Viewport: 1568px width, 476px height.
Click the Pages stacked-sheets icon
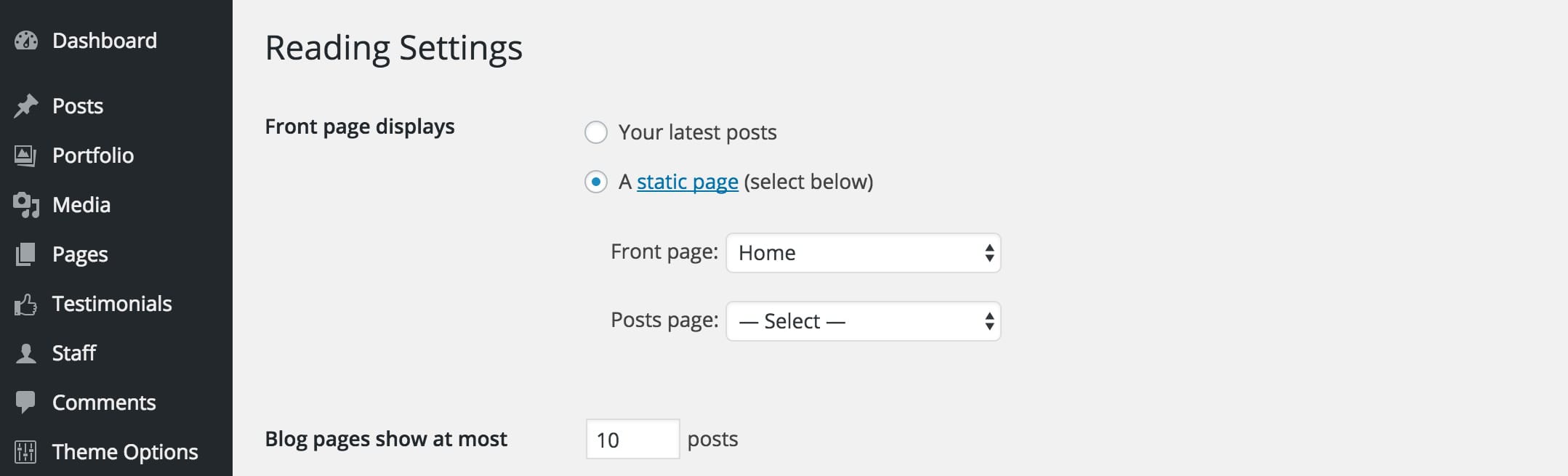tap(25, 254)
